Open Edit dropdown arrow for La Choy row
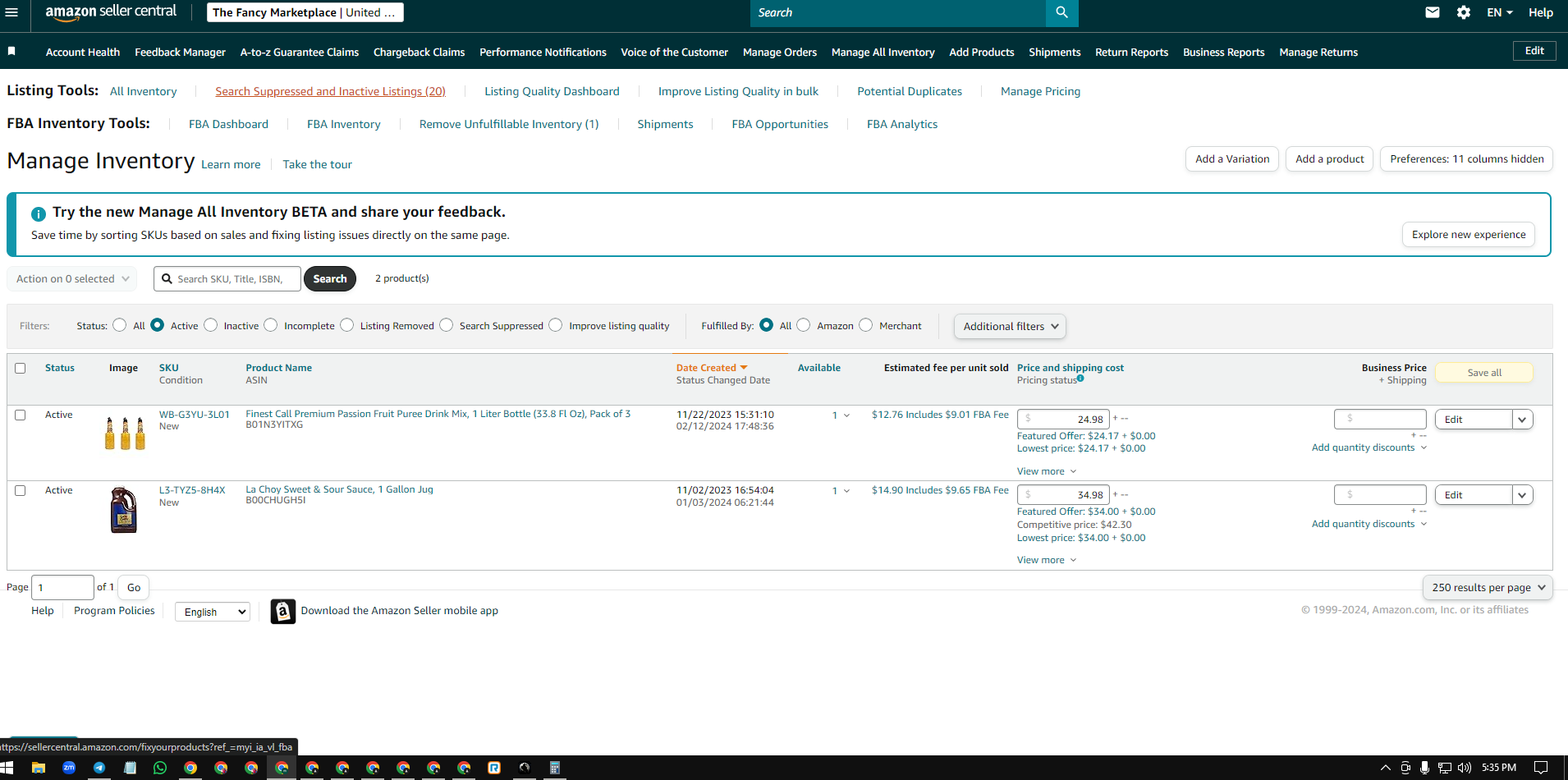Image resolution: width=1568 pixels, height=780 pixels. [x=1522, y=495]
